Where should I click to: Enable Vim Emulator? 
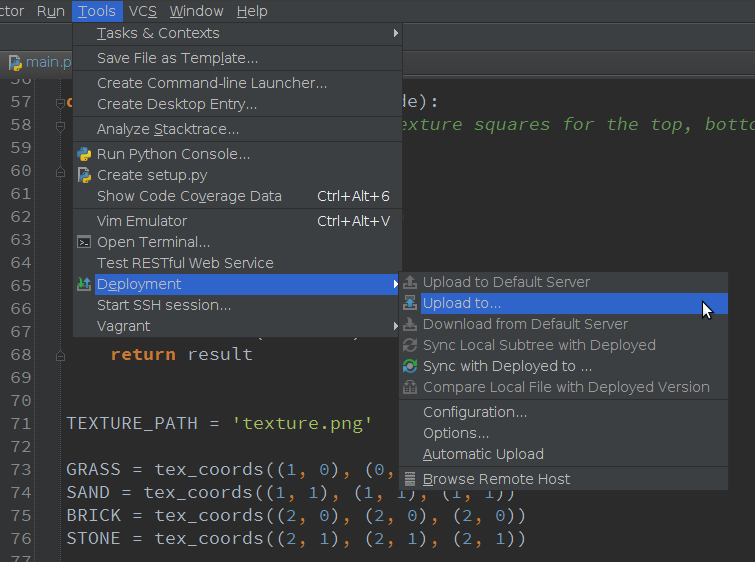click(237, 221)
